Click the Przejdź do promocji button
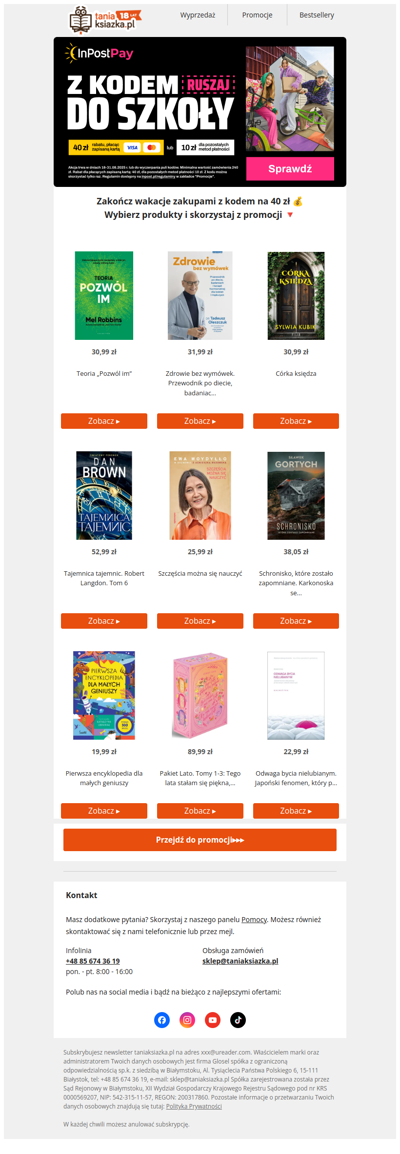The height and width of the screenshot is (1154, 400). pos(200,840)
